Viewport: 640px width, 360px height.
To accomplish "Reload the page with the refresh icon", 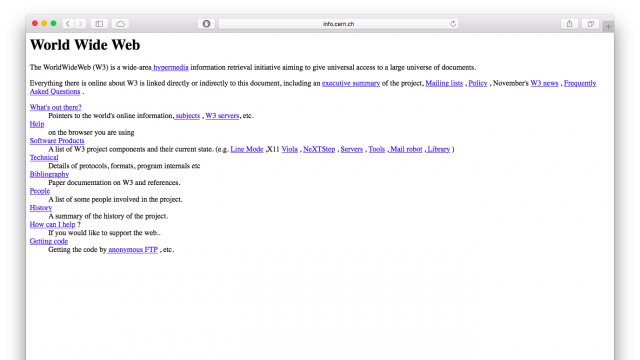I will coord(453,24).
